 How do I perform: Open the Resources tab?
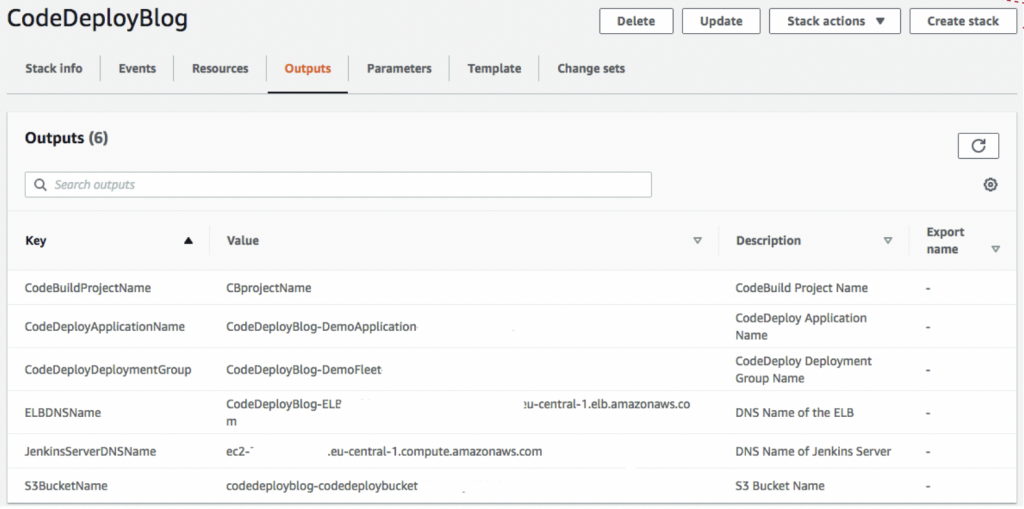point(220,68)
